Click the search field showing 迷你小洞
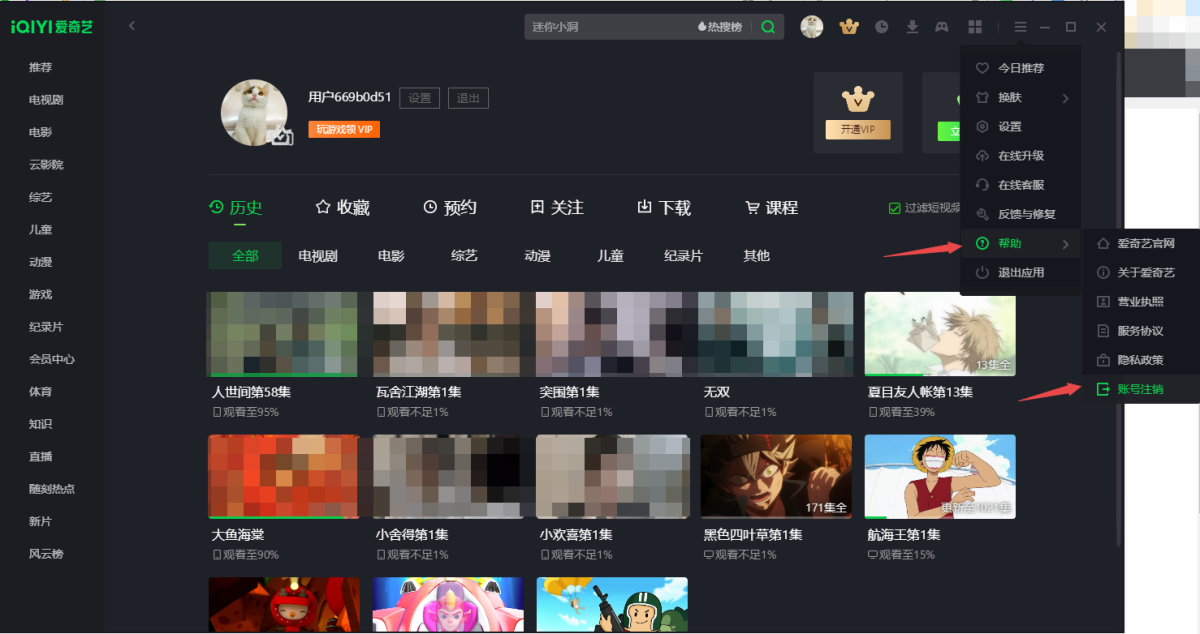Viewport: 1200px width, 634px height. [x=608, y=27]
